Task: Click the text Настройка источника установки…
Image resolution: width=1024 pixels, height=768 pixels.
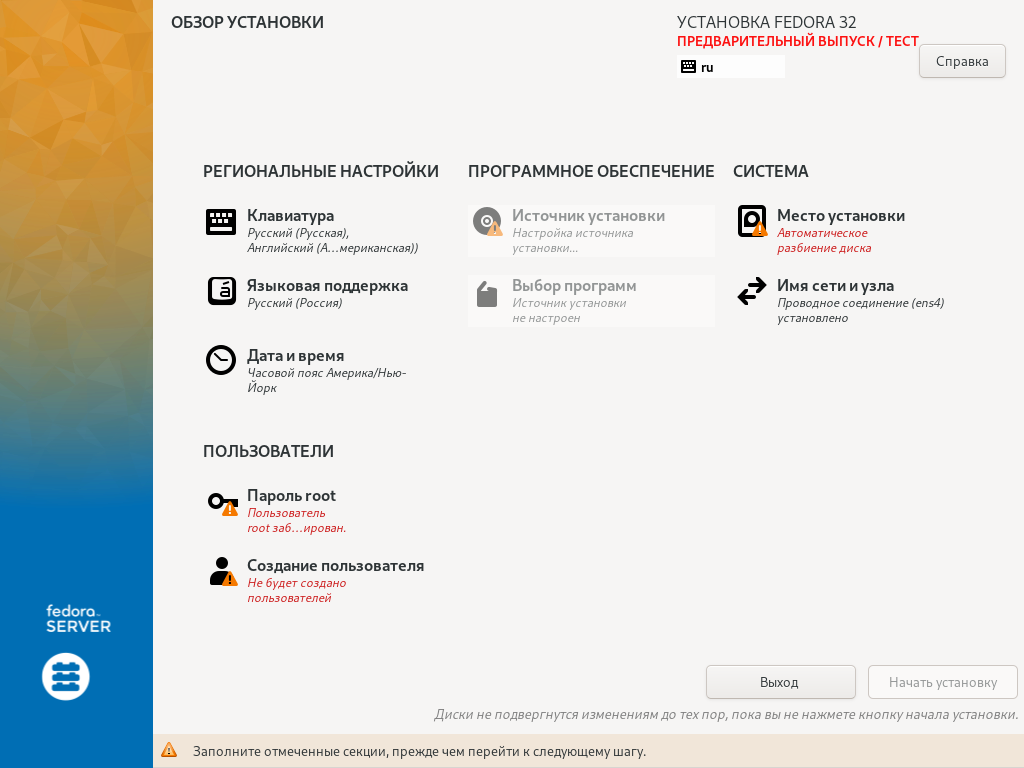Action: [x=573, y=240]
